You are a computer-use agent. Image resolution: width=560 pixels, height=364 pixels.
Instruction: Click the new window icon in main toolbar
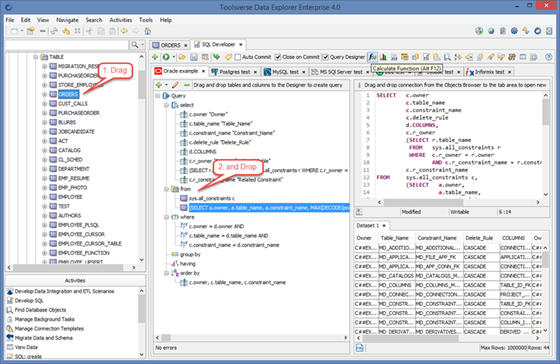14,31
